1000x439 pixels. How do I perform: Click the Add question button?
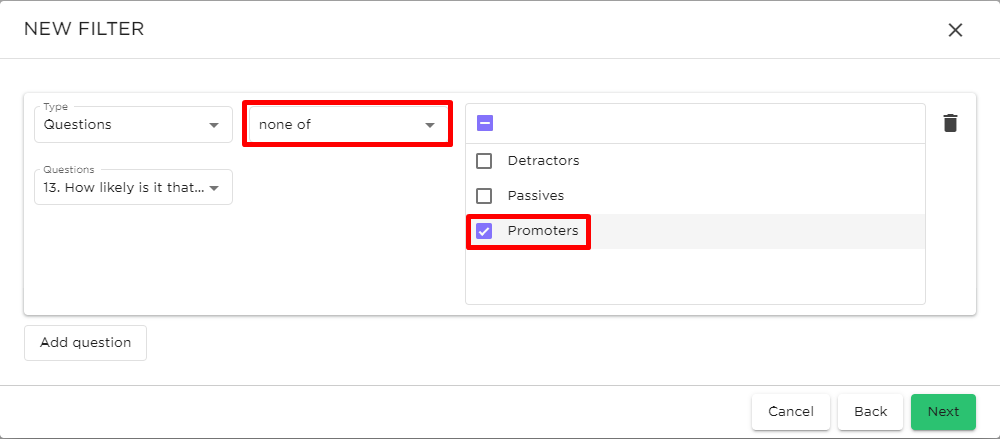pyautogui.click(x=85, y=343)
